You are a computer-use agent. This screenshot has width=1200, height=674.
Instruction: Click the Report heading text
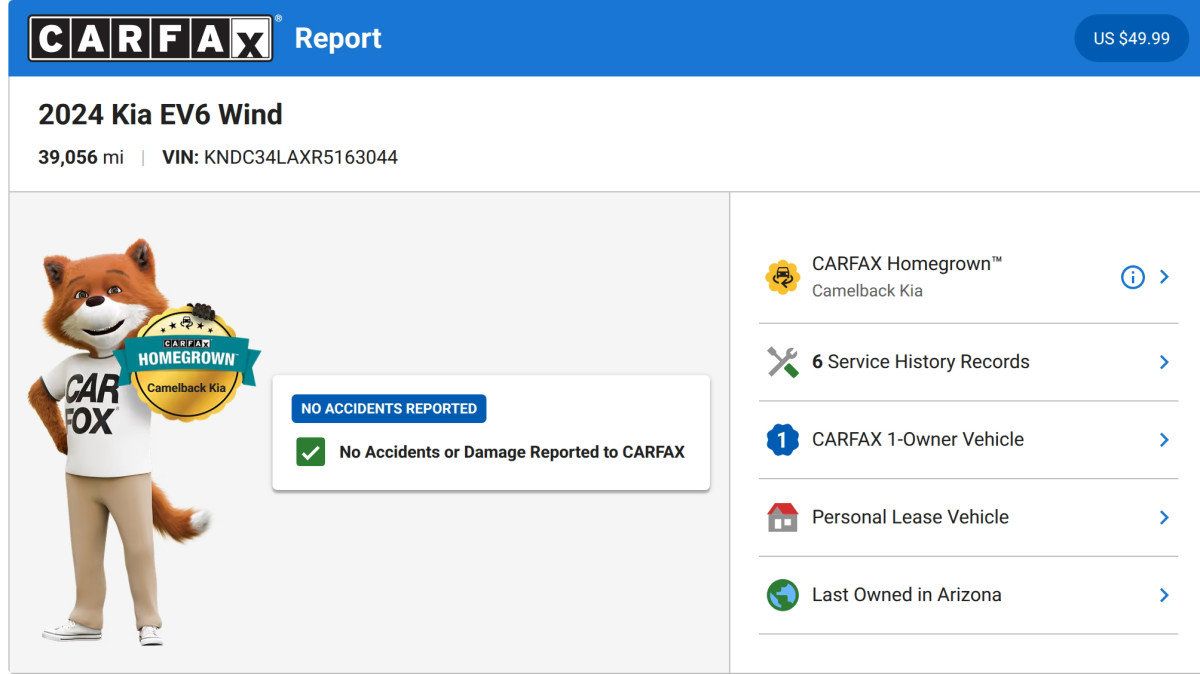click(x=338, y=38)
